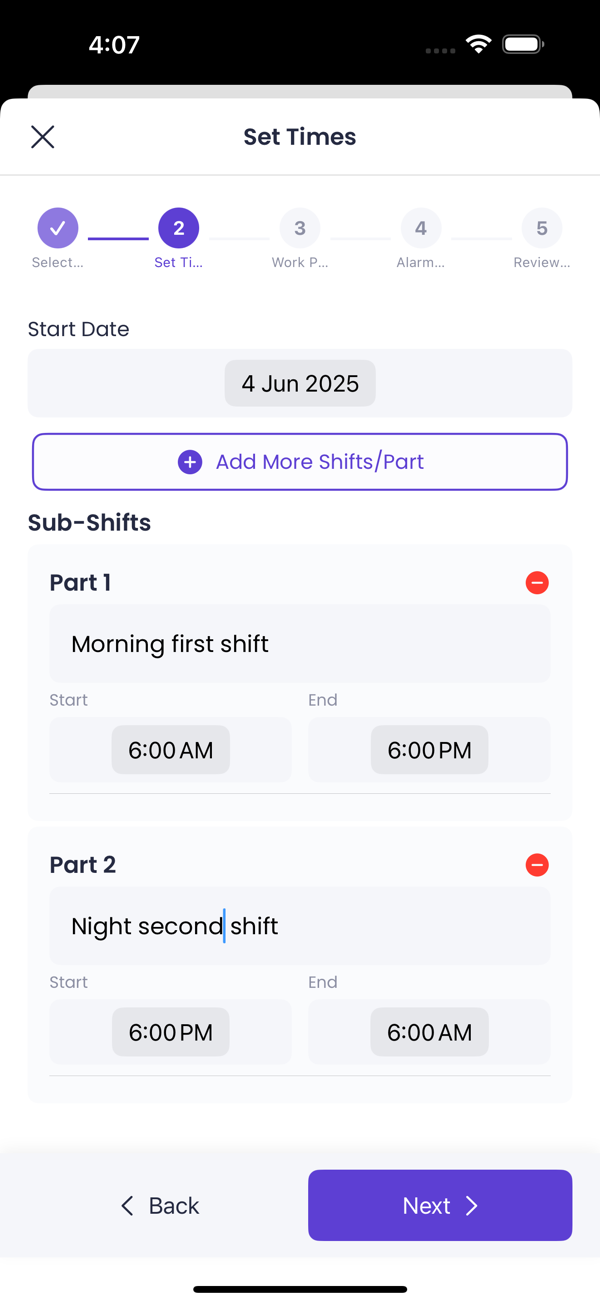Viewport: 600px width, 1304px height.
Task: Tap the Back chevron arrow icon
Action: pos(127,1206)
